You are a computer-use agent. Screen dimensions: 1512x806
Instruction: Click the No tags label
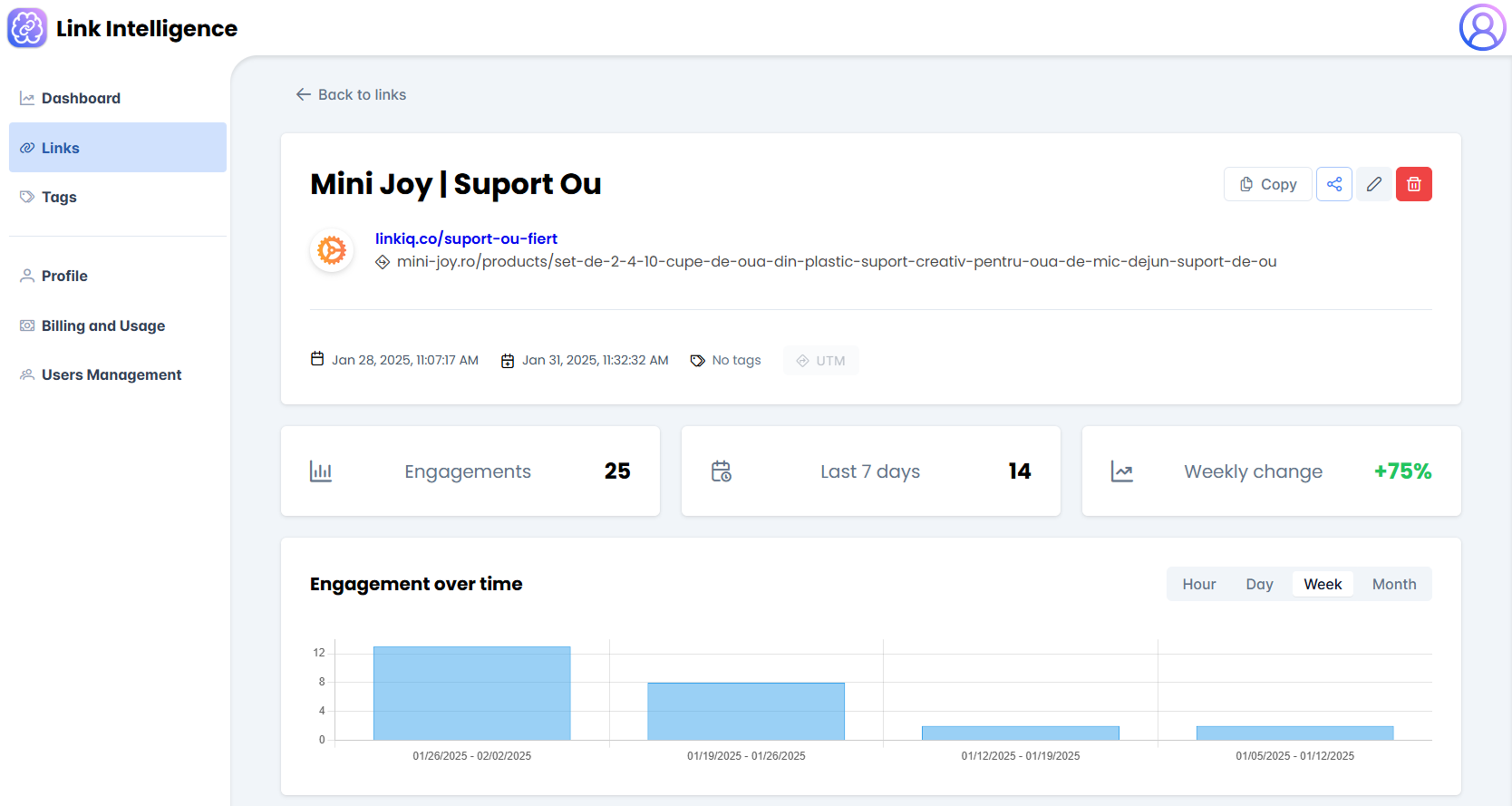736,360
